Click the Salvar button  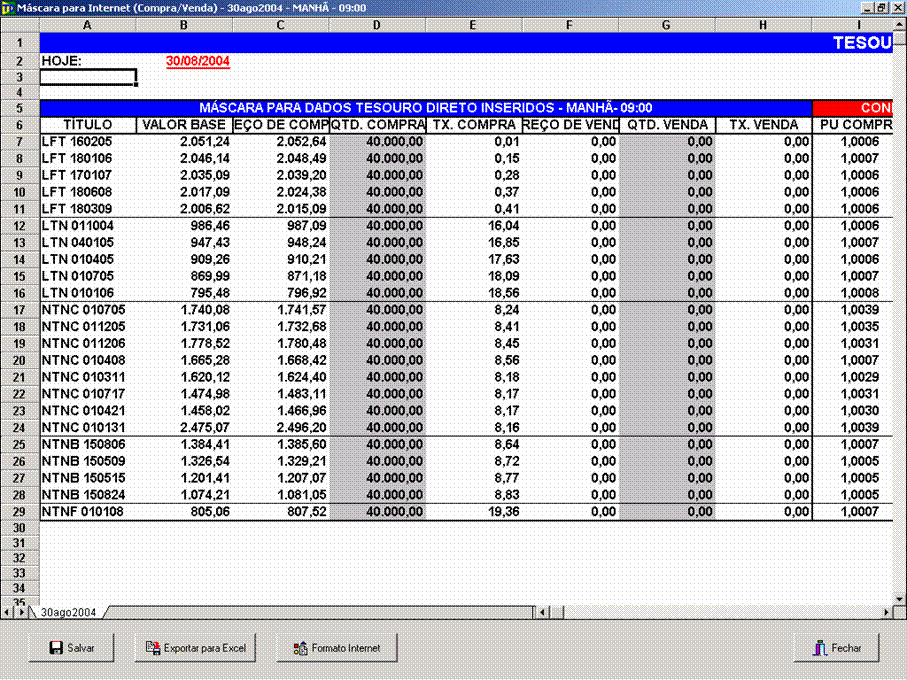(71, 648)
